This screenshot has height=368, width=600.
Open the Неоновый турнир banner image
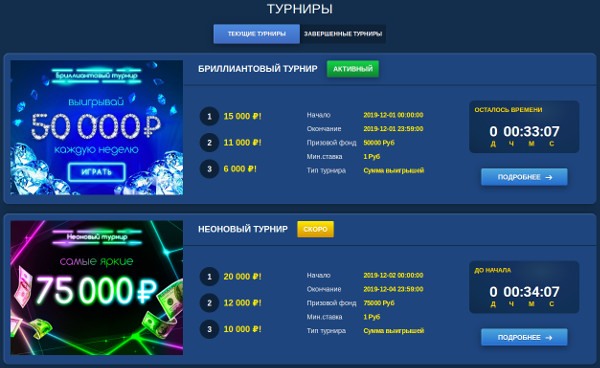[97, 288]
